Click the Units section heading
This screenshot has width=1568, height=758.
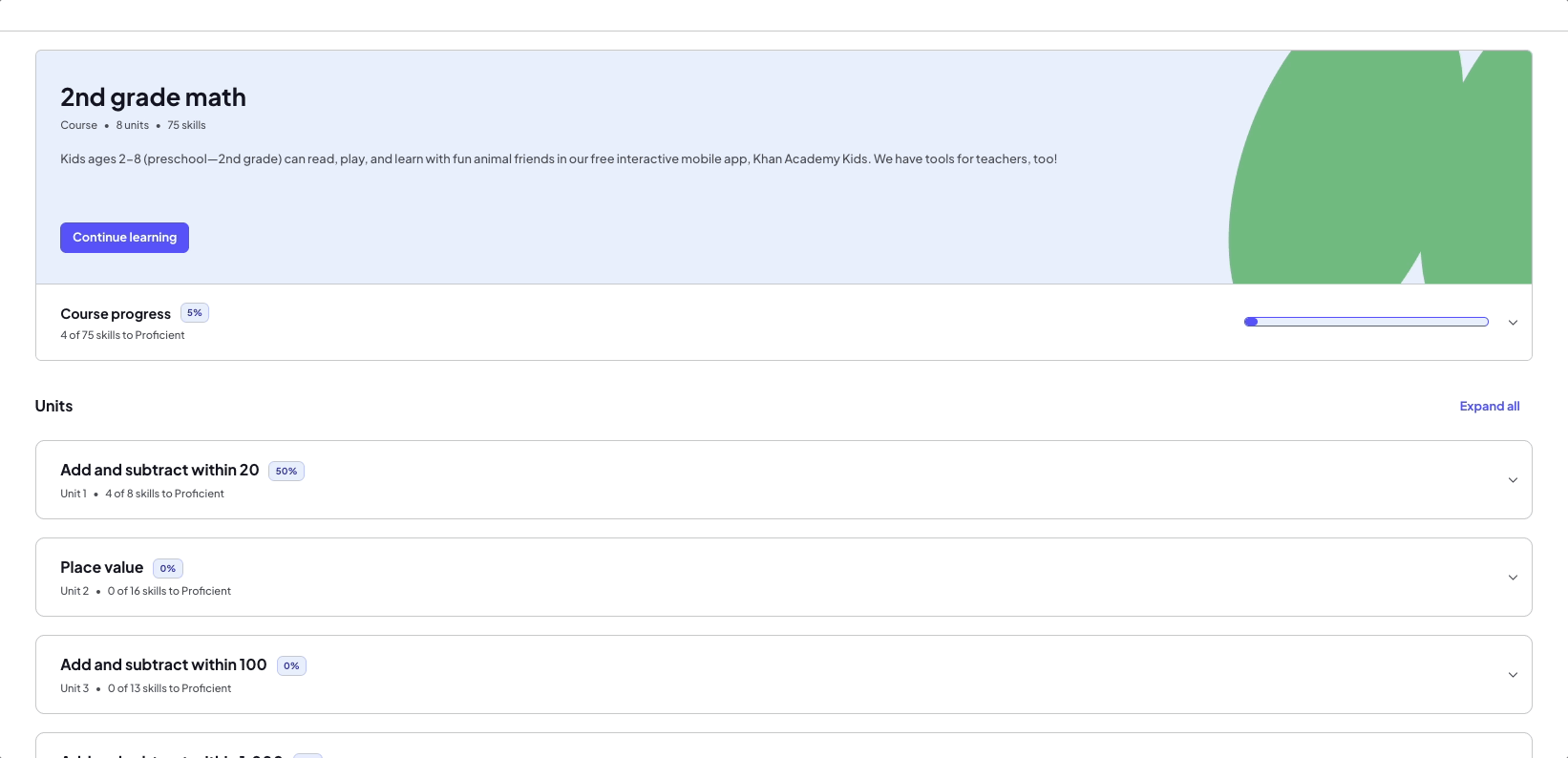click(53, 406)
